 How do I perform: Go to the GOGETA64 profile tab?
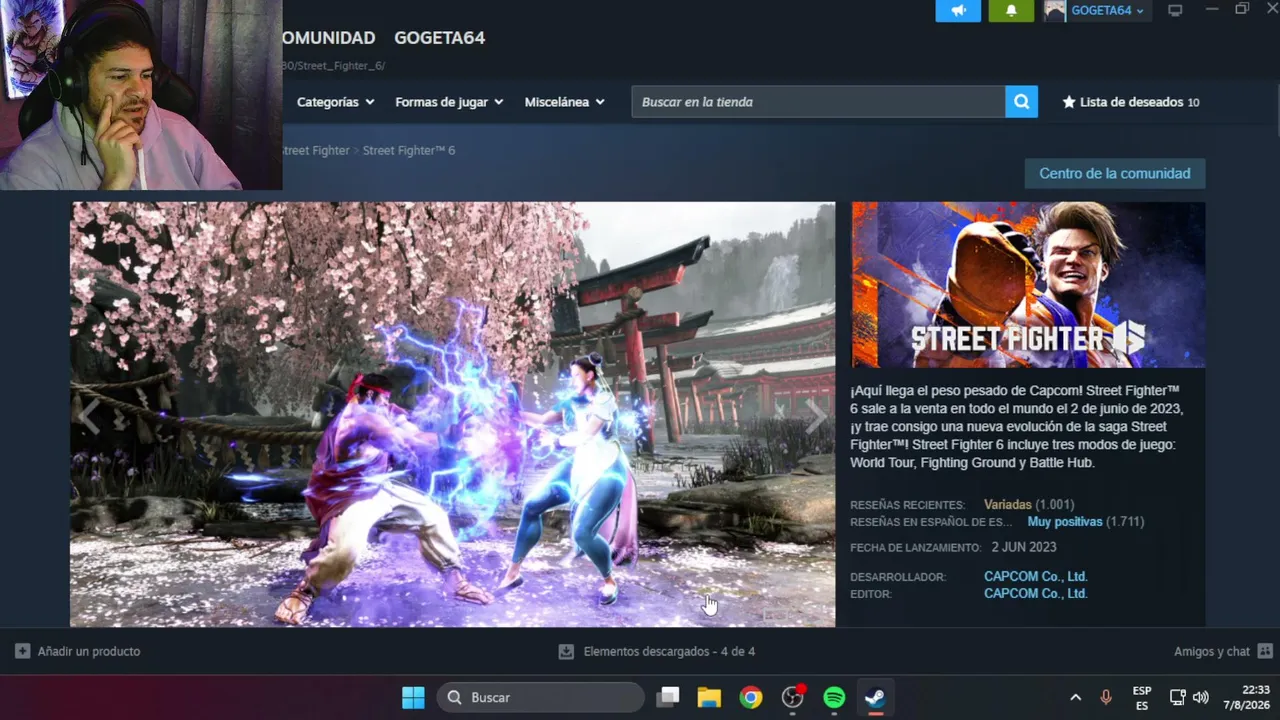[x=440, y=38]
